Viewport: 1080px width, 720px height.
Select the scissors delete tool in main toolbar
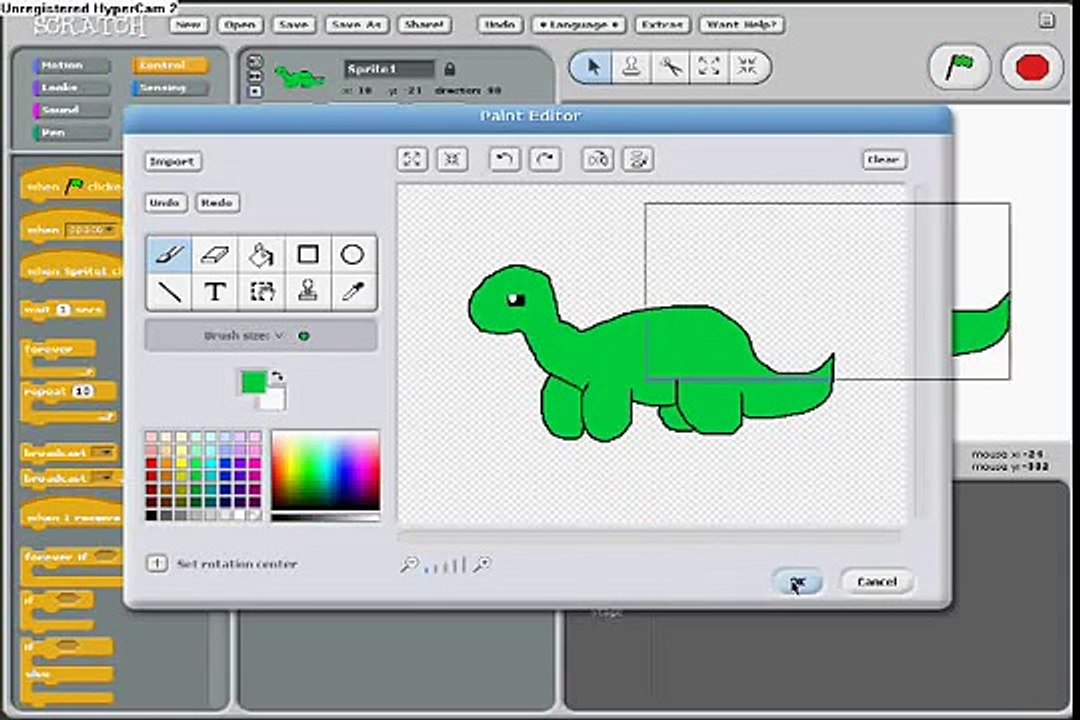coord(669,67)
